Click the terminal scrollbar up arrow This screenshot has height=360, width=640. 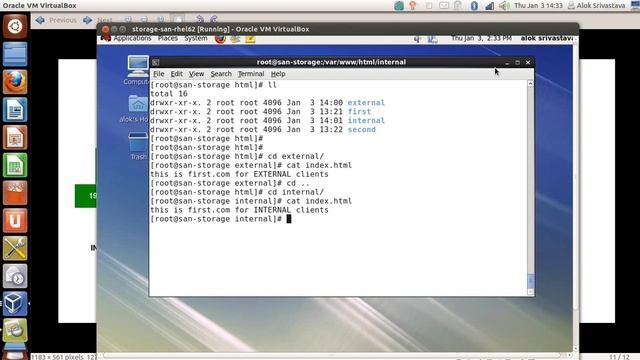[x=530, y=84]
